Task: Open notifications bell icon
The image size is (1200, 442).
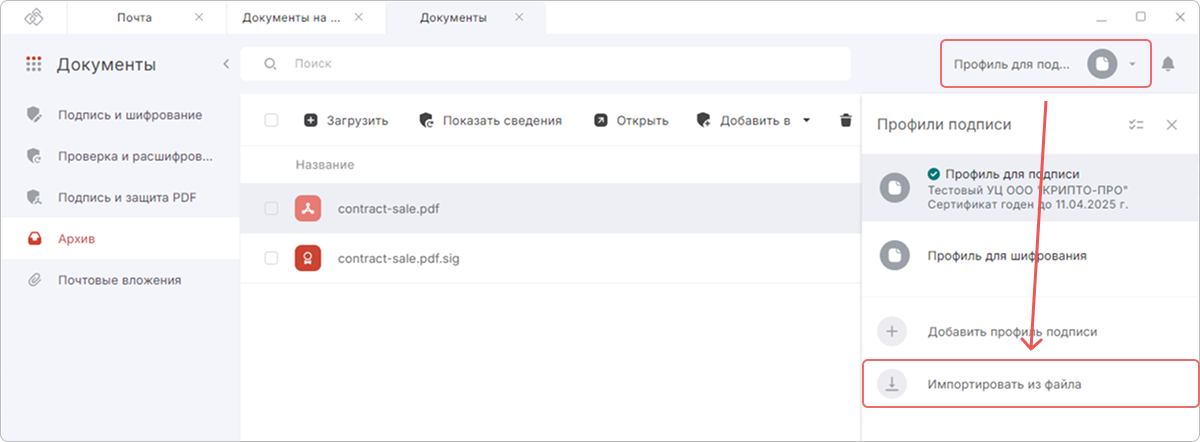Action: coord(1168,64)
